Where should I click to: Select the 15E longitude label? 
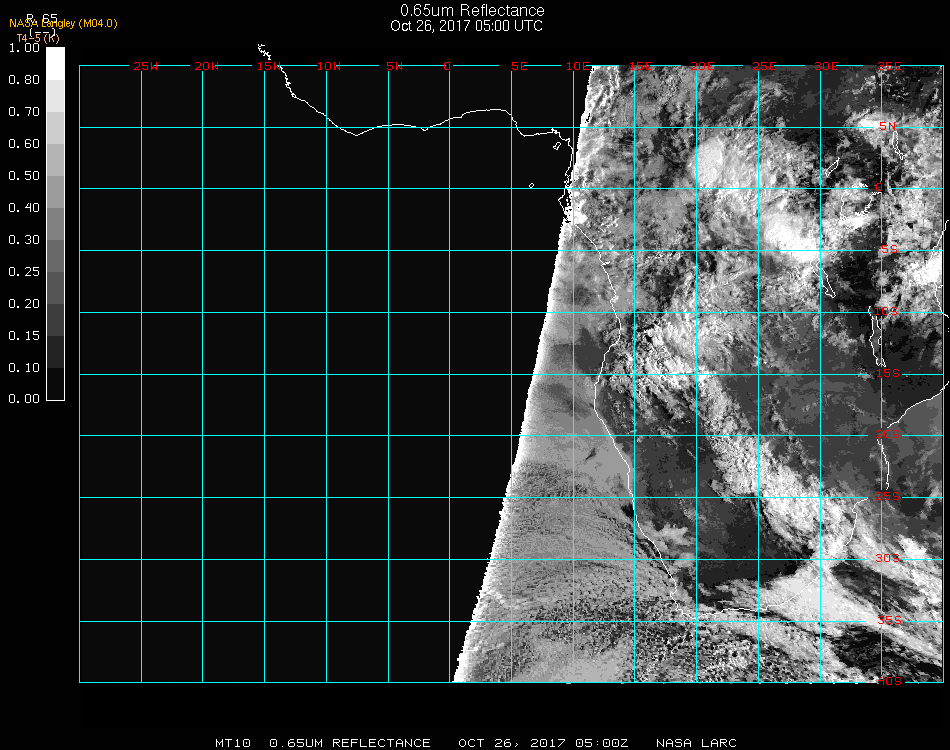coord(641,66)
